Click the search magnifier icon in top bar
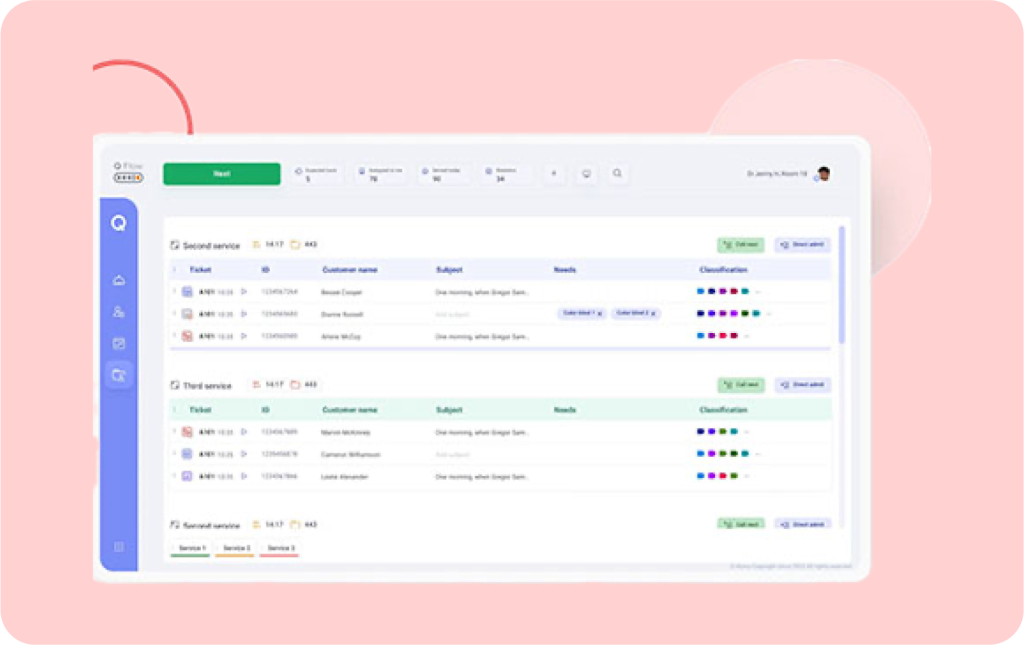This screenshot has width=1024, height=645. (617, 174)
